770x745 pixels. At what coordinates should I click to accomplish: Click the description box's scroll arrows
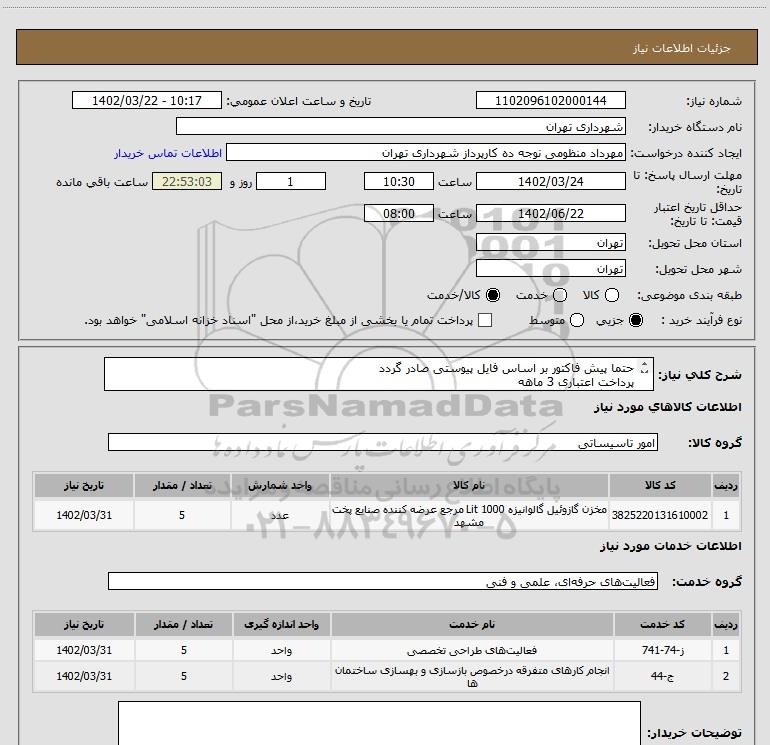645,367
